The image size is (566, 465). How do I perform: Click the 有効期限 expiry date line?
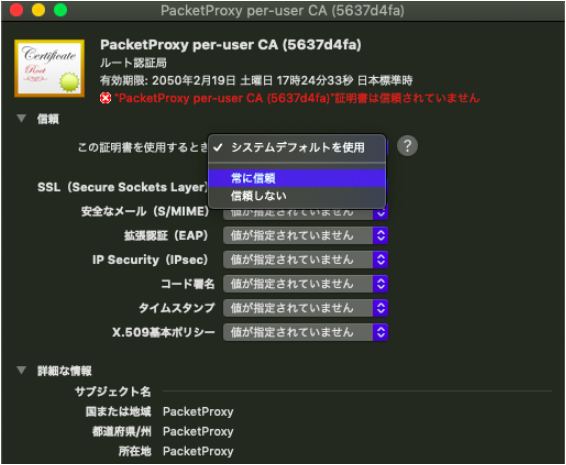(x=256, y=81)
